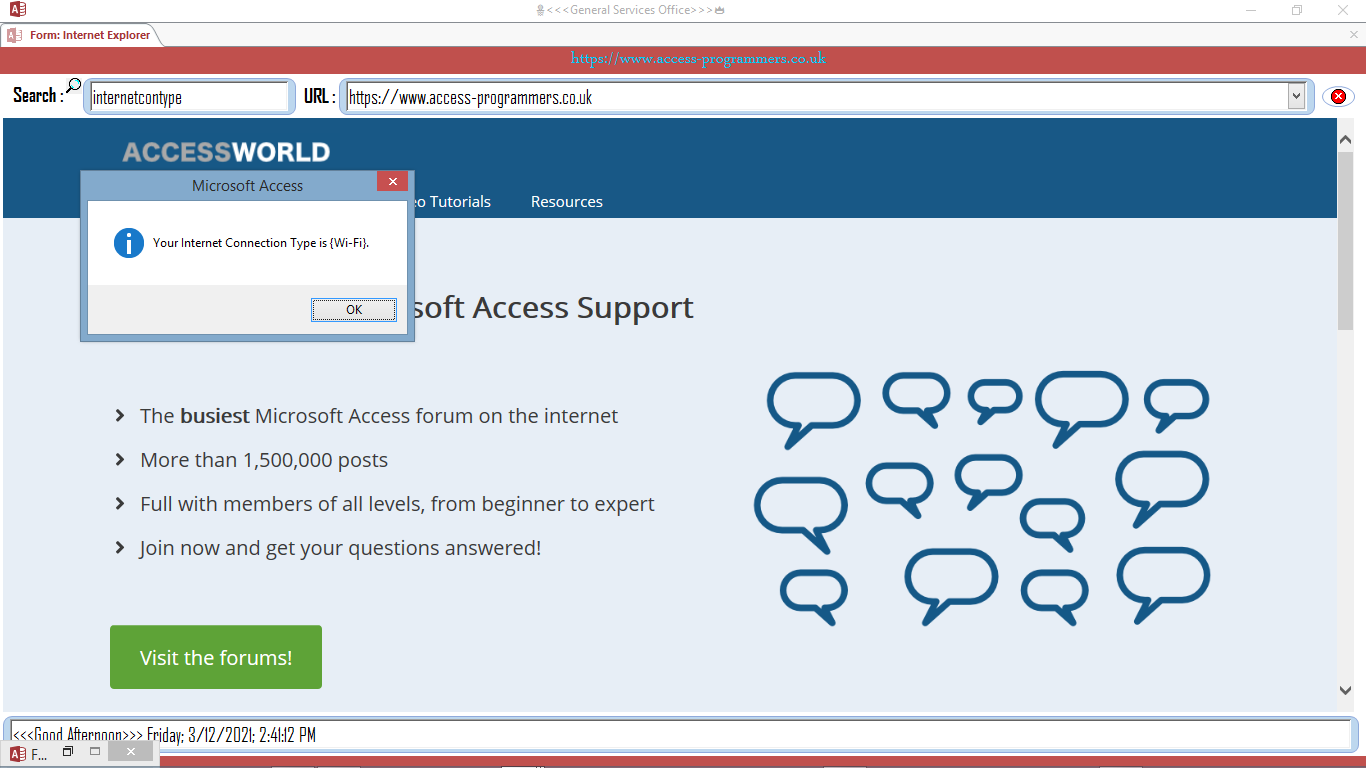Close the Internet Explorer form tab
Screen dimensions: 1366x768
pyautogui.click(x=1354, y=35)
